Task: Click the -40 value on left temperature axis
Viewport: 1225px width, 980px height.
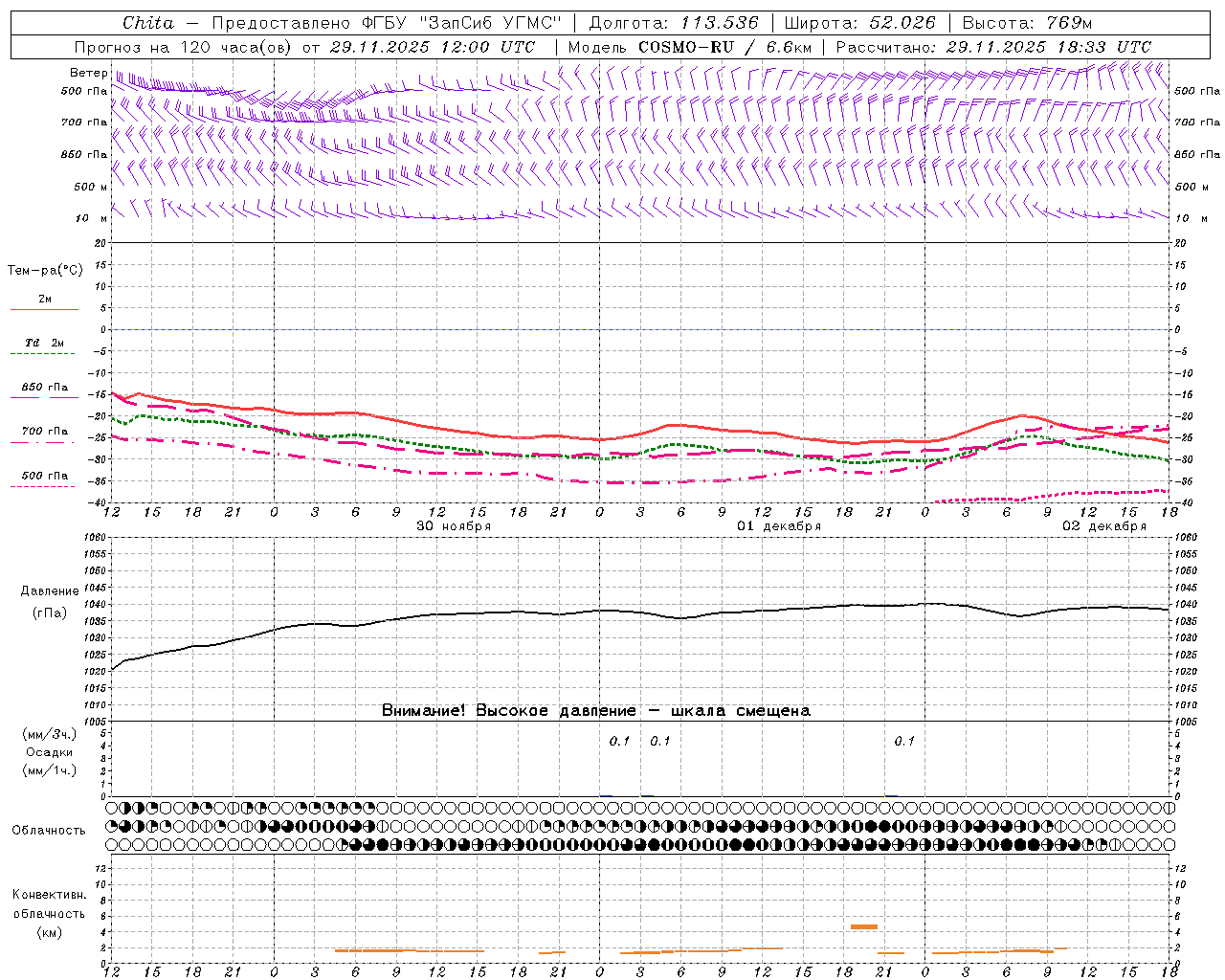Action: click(x=99, y=502)
